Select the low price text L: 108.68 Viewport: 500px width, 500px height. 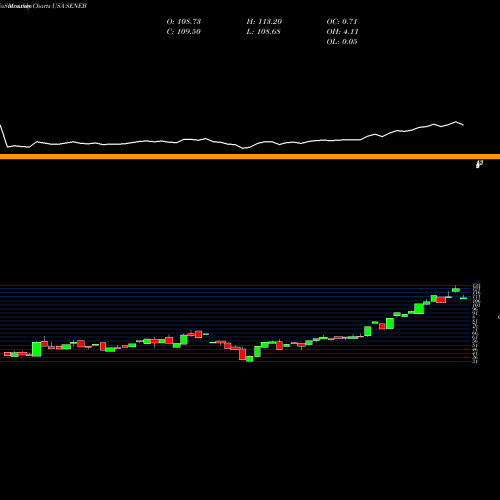point(264,31)
